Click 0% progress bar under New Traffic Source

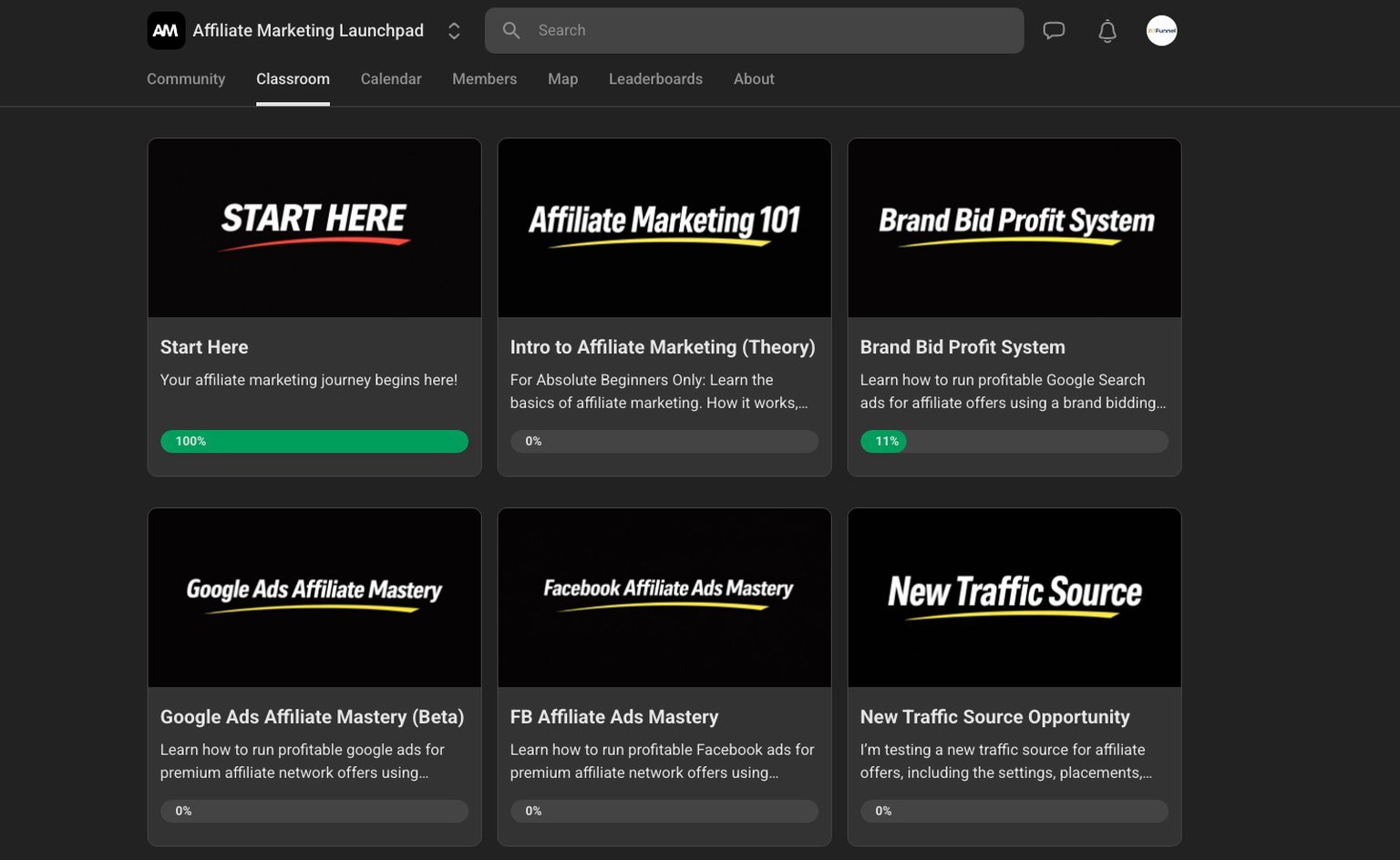(x=1014, y=811)
